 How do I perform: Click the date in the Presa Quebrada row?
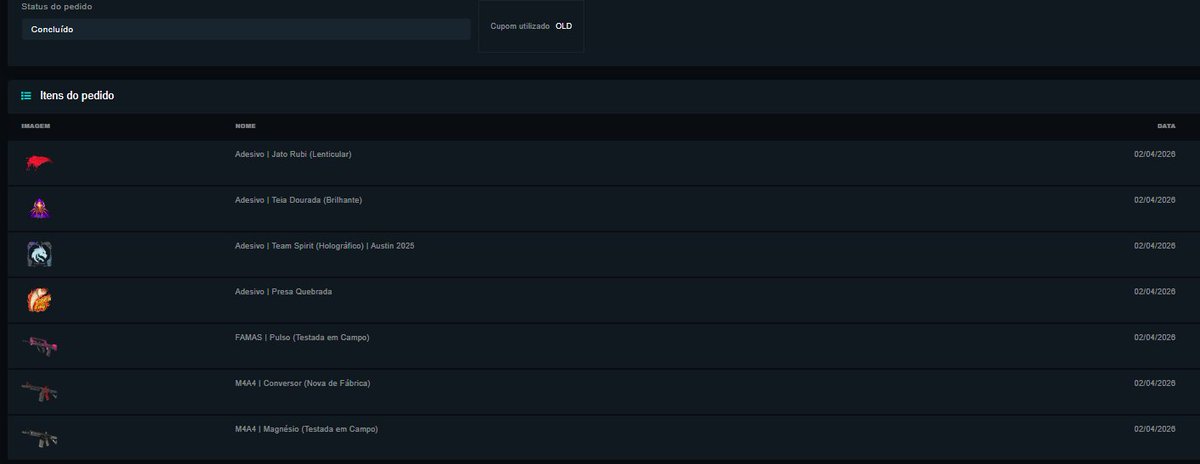(x=1154, y=292)
